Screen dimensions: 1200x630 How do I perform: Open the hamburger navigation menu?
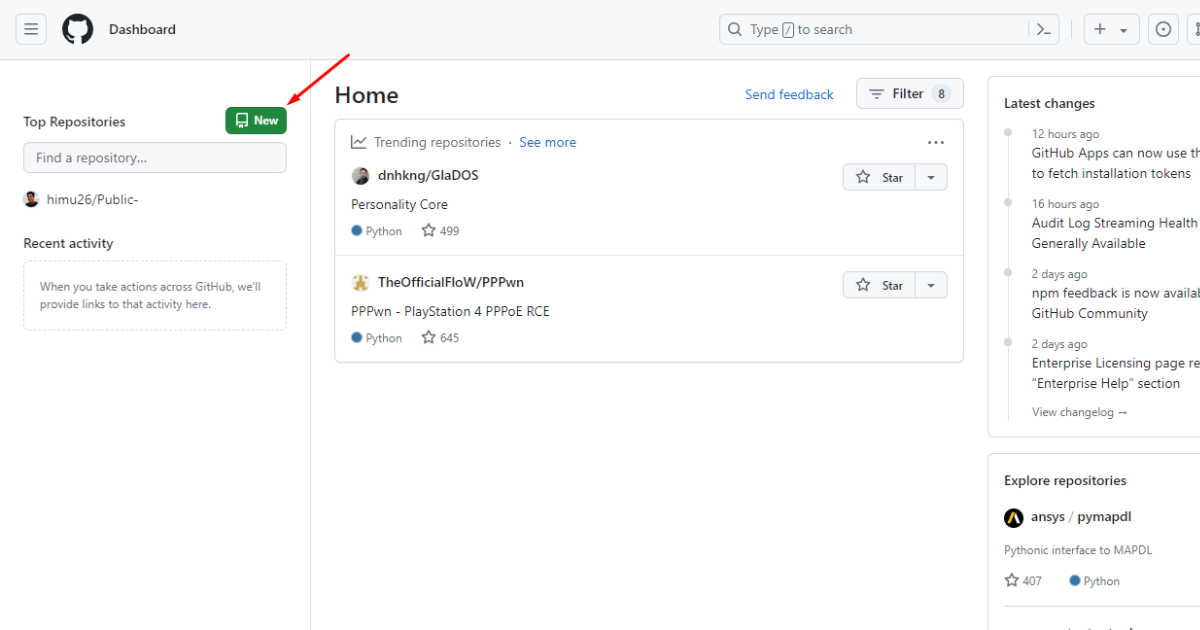point(31,29)
